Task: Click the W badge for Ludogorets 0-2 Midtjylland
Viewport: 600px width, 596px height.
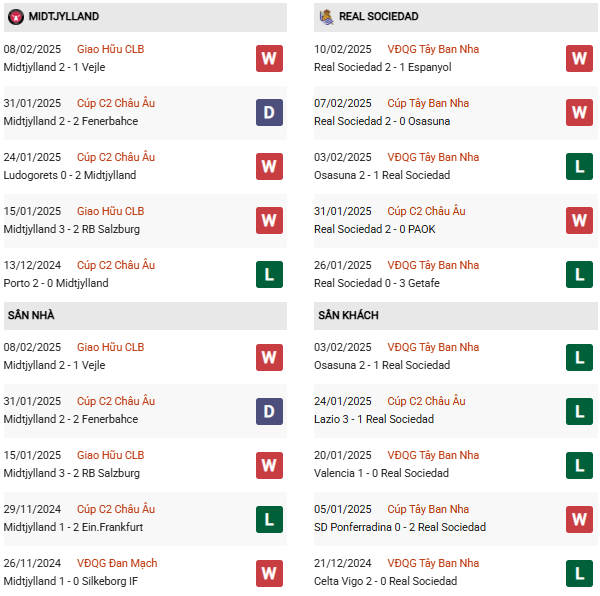Action: click(x=269, y=166)
